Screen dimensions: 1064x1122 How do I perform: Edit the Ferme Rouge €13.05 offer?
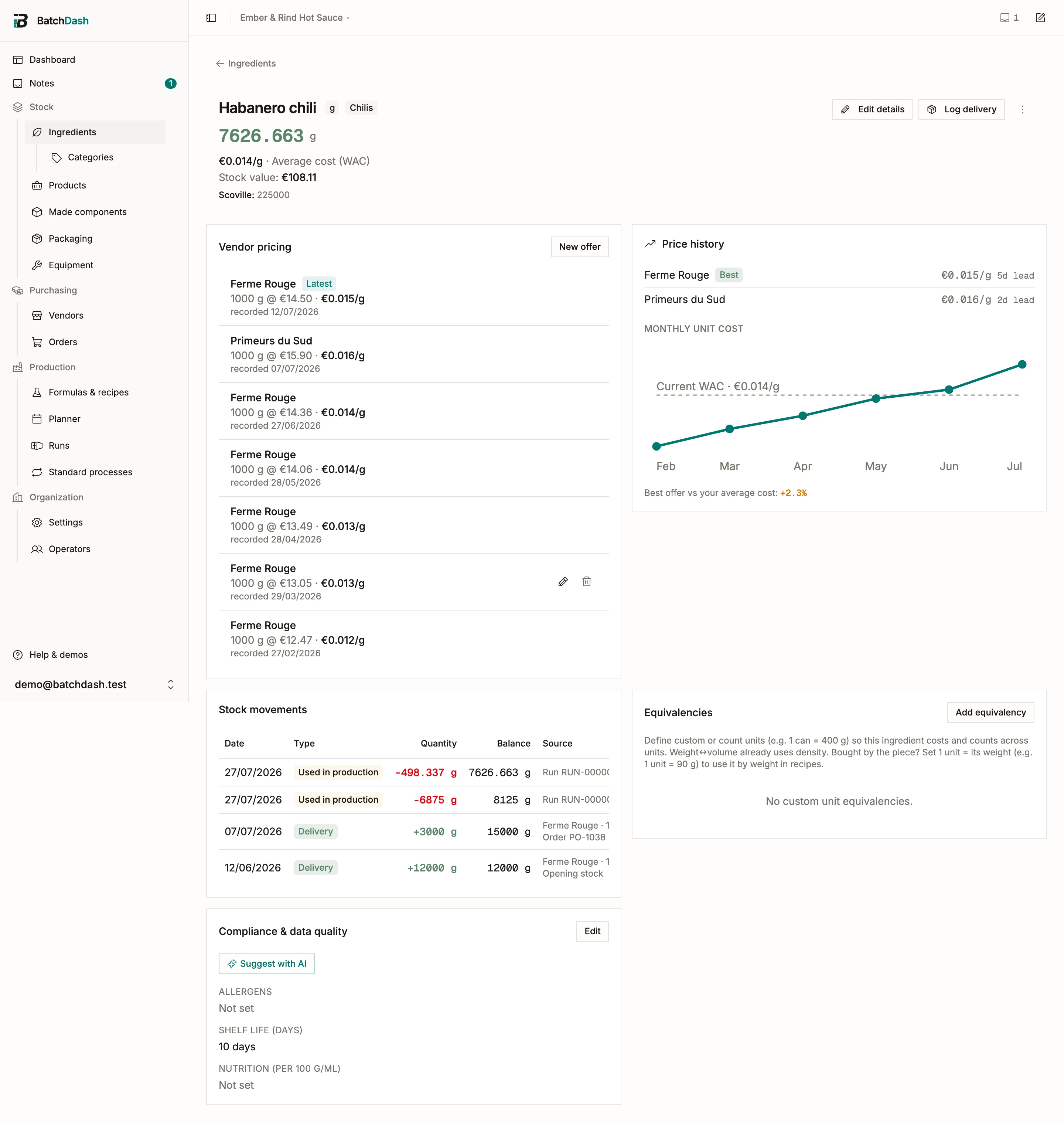point(563,581)
